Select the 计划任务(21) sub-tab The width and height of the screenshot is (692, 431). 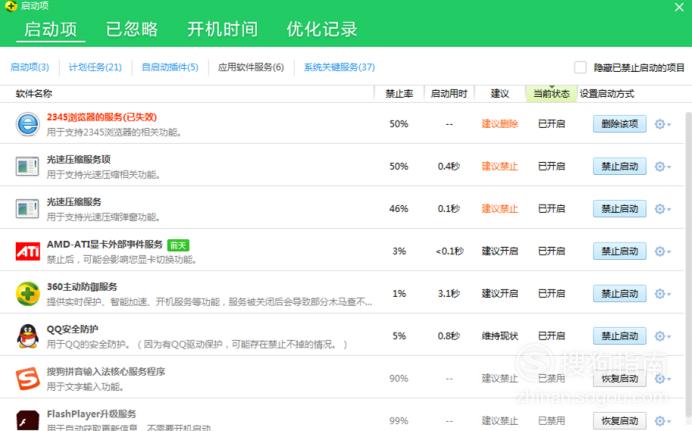[x=95, y=67]
